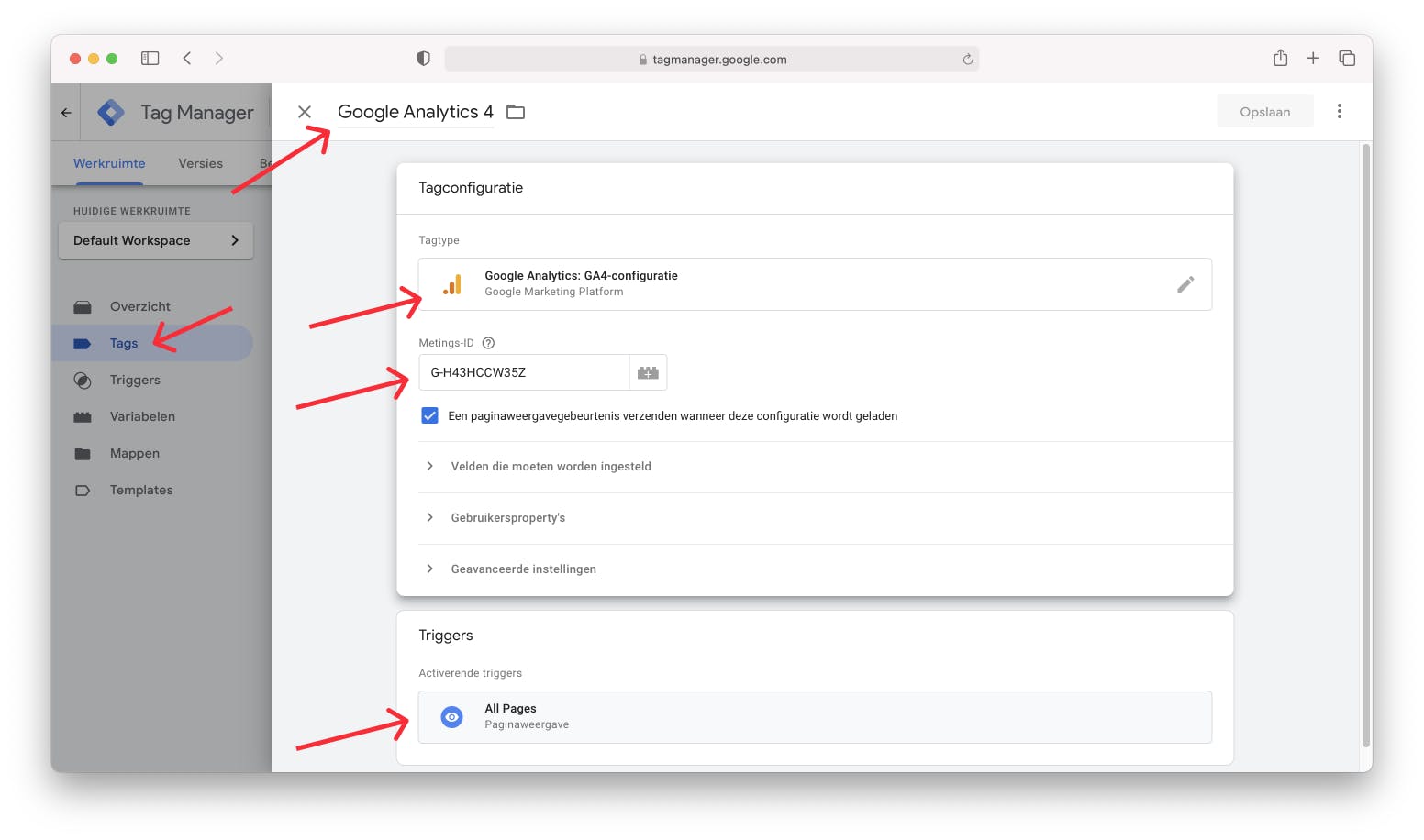Switch to the Werkruimte tab
Viewport: 1424px width, 840px height.
109,163
